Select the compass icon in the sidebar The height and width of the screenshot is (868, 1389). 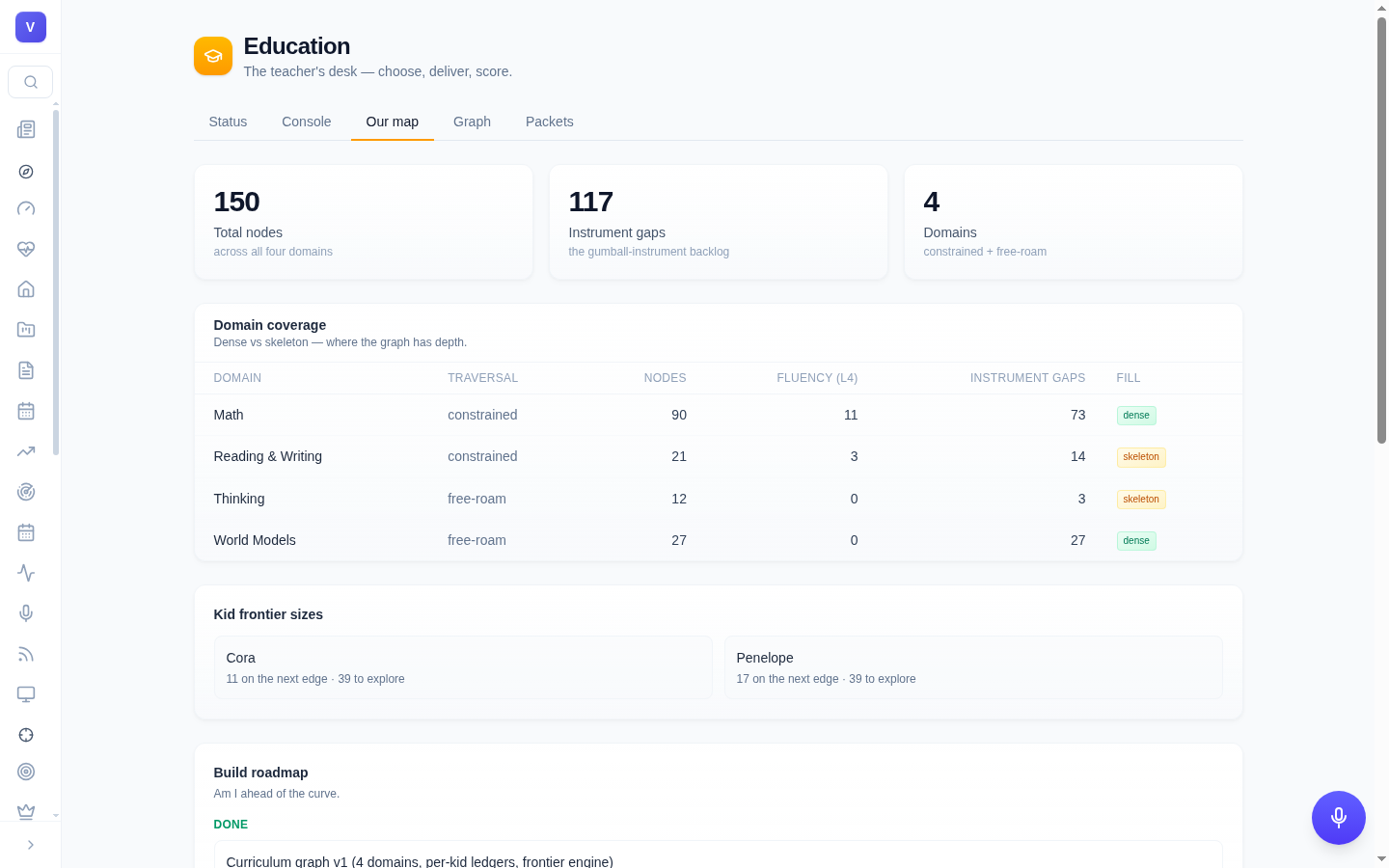(26, 172)
